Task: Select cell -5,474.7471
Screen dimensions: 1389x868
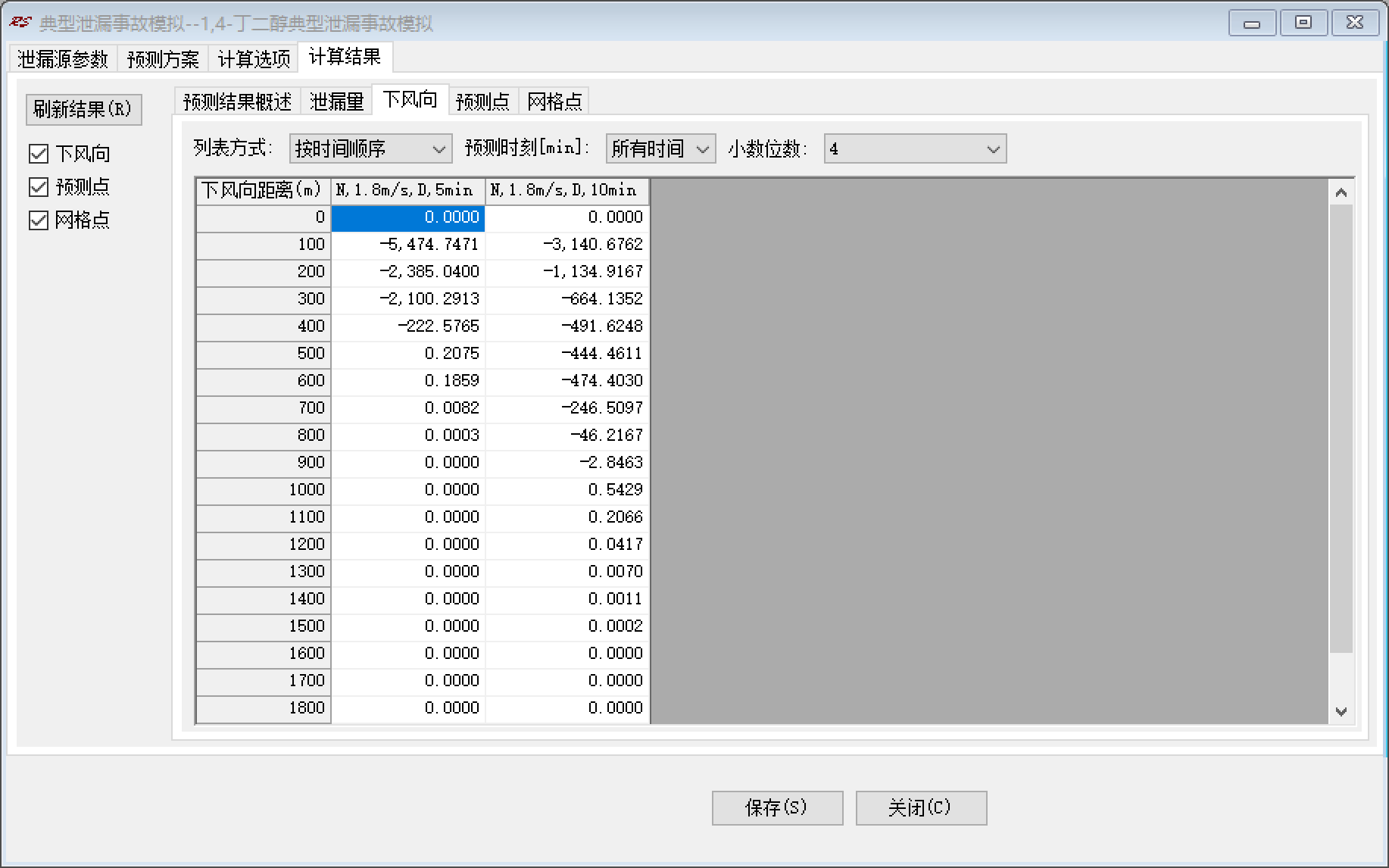Action: pyautogui.click(x=407, y=245)
